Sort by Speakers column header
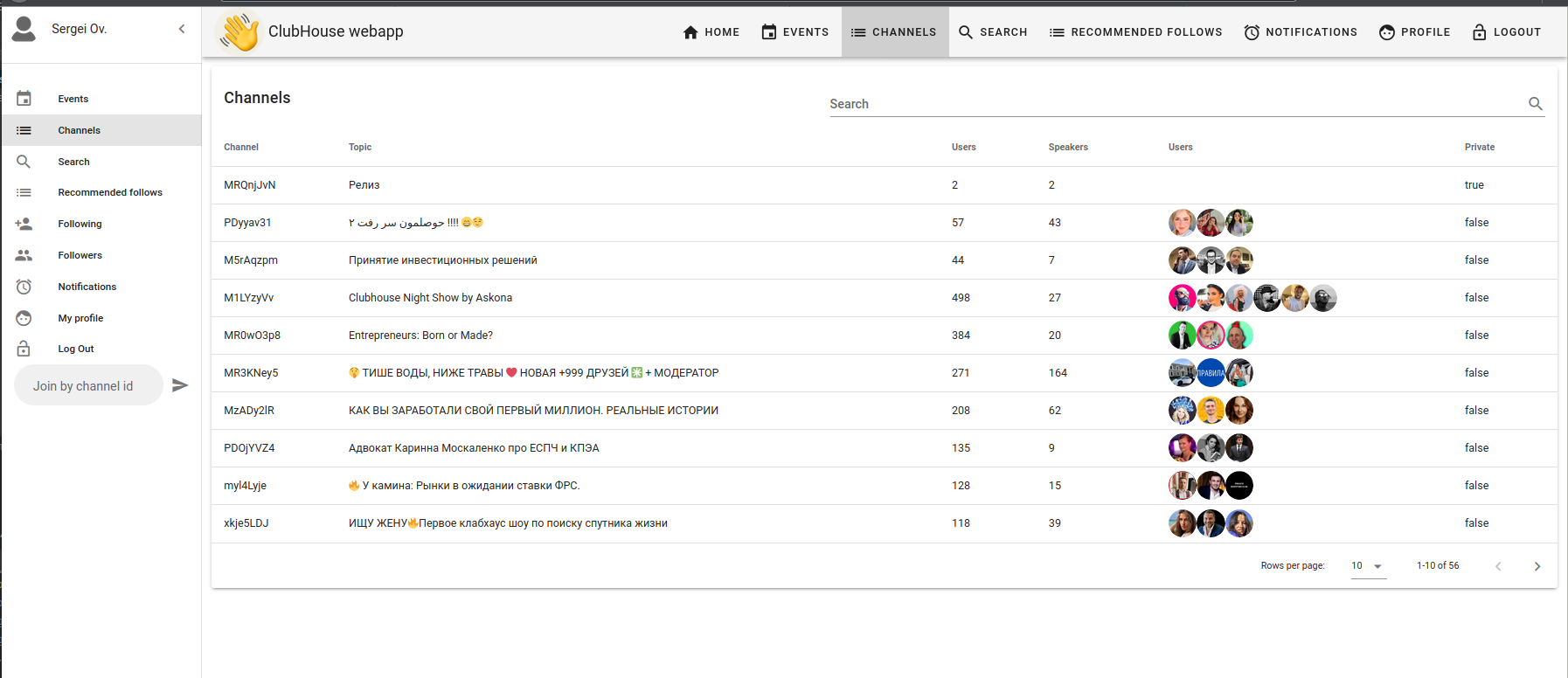 point(1068,147)
